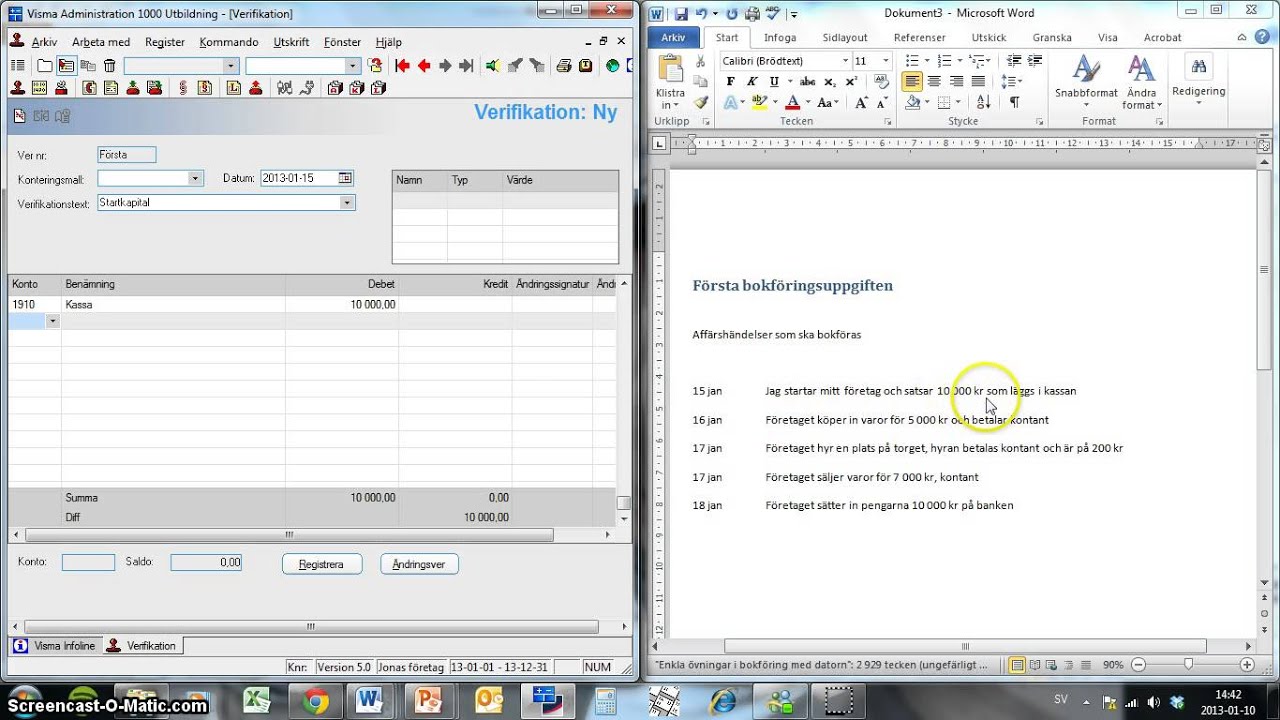Open the Arkiv menu in Visma

click(44, 42)
